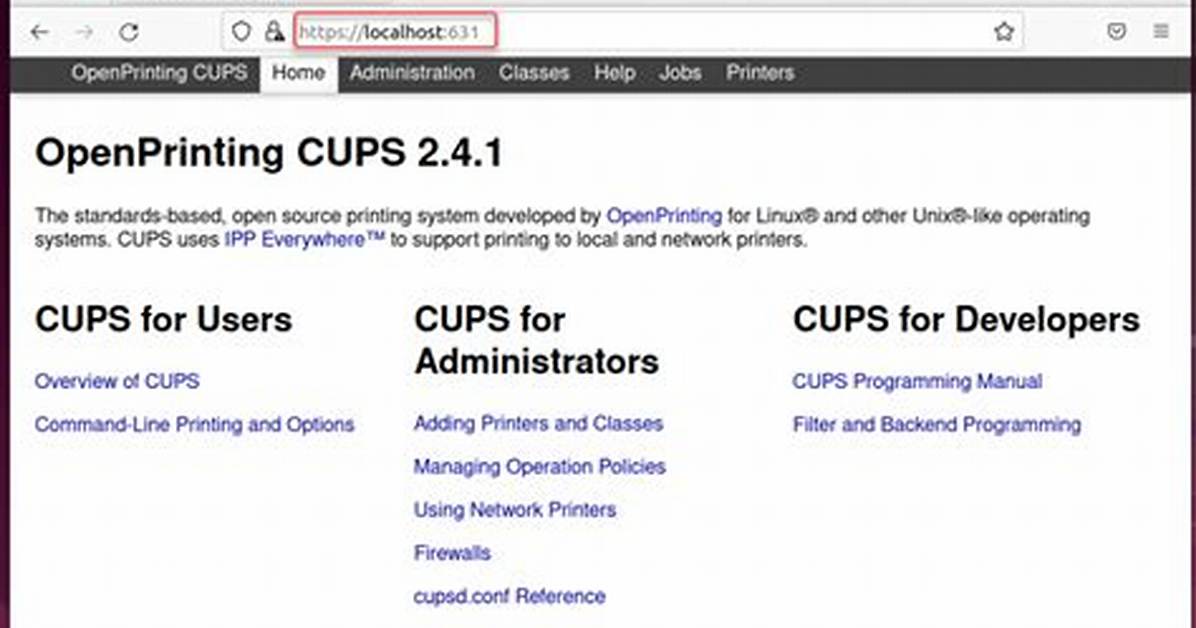Viewport: 1196px width, 628px height.
Task: Click the forward navigation arrow
Action: click(x=85, y=32)
